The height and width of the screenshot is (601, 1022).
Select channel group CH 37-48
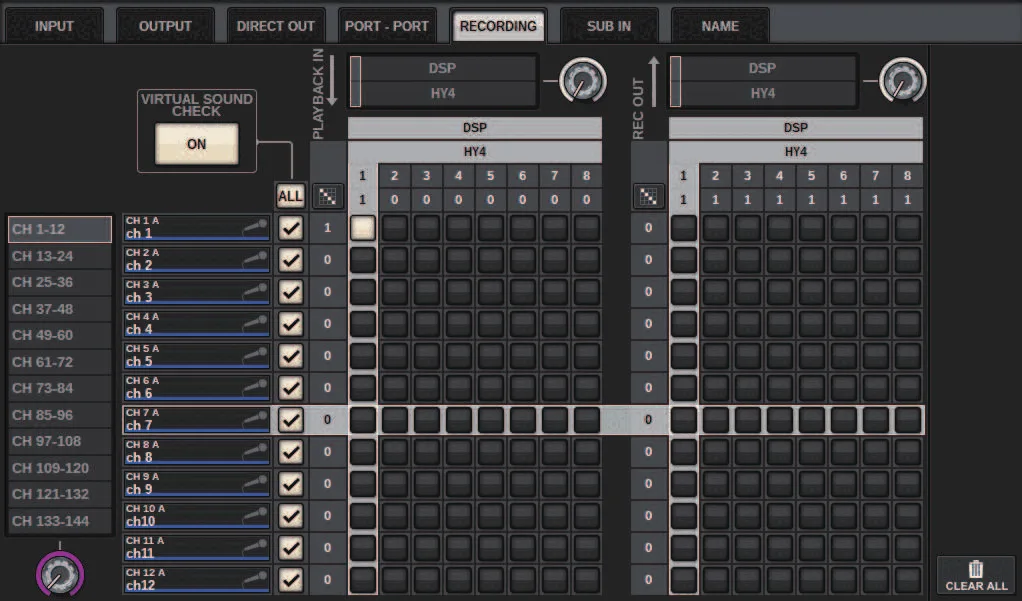[x=59, y=309]
